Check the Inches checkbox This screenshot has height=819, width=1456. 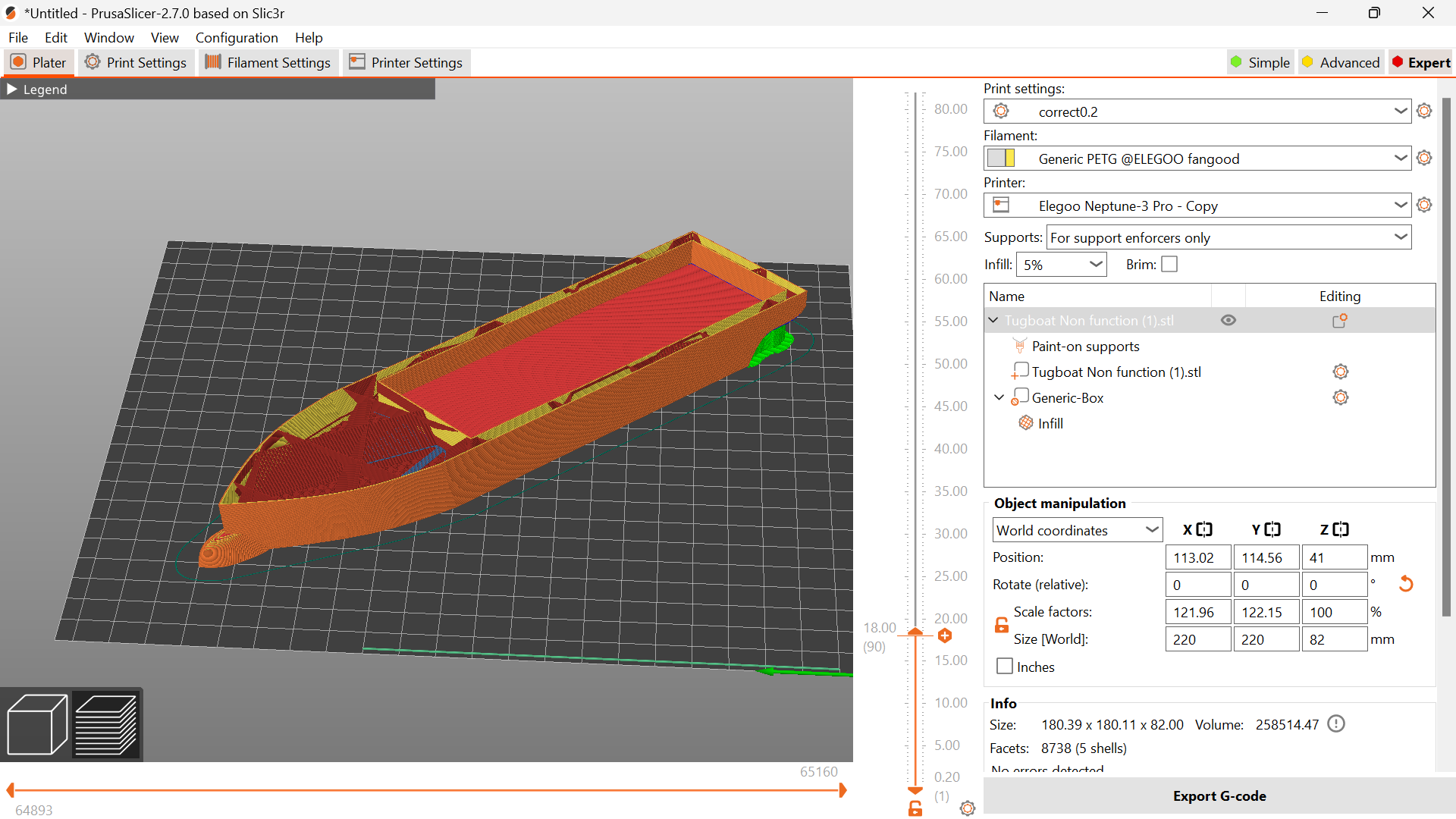click(x=1005, y=666)
